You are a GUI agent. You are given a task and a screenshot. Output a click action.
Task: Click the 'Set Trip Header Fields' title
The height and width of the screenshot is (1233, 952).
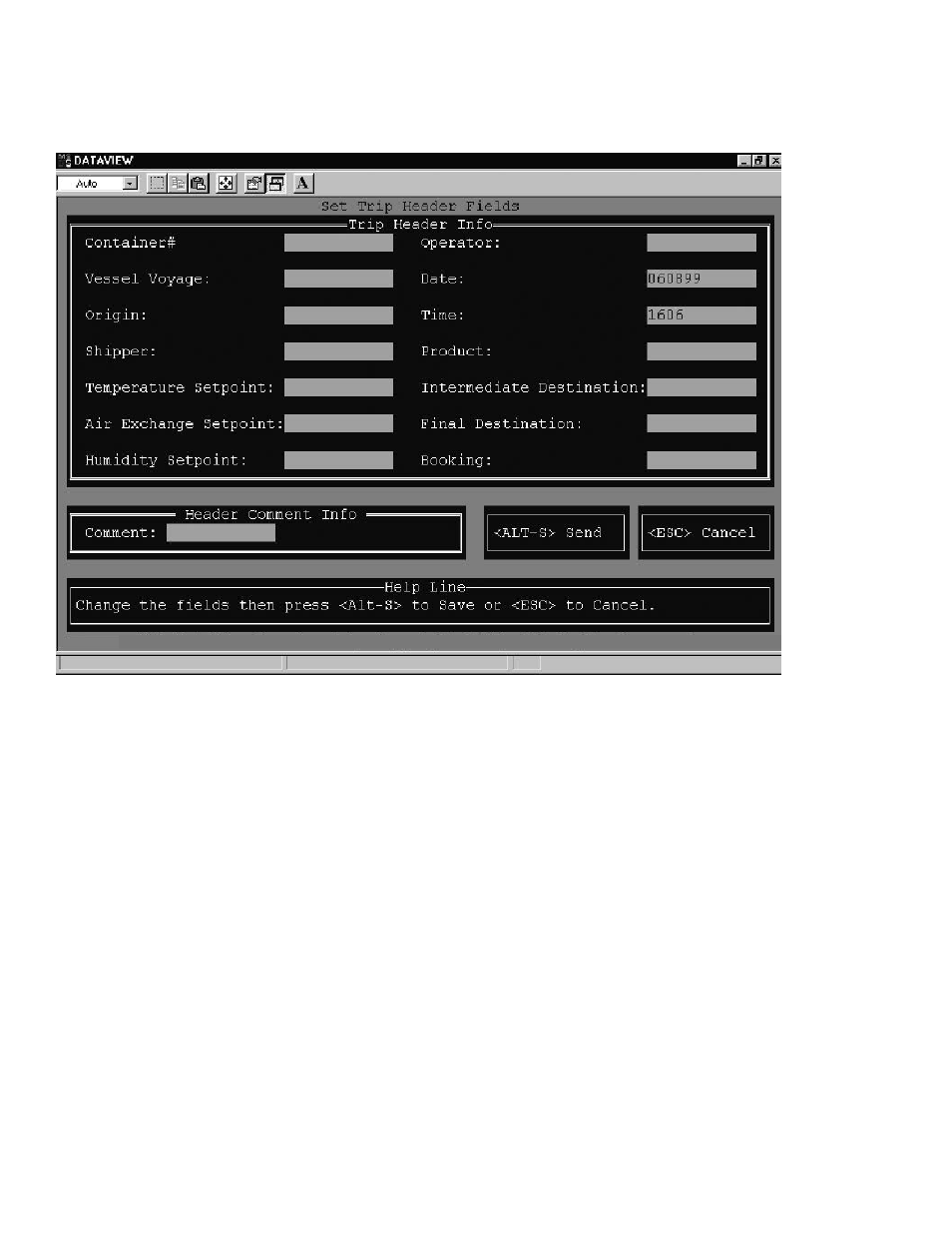pyautogui.click(x=420, y=207)
